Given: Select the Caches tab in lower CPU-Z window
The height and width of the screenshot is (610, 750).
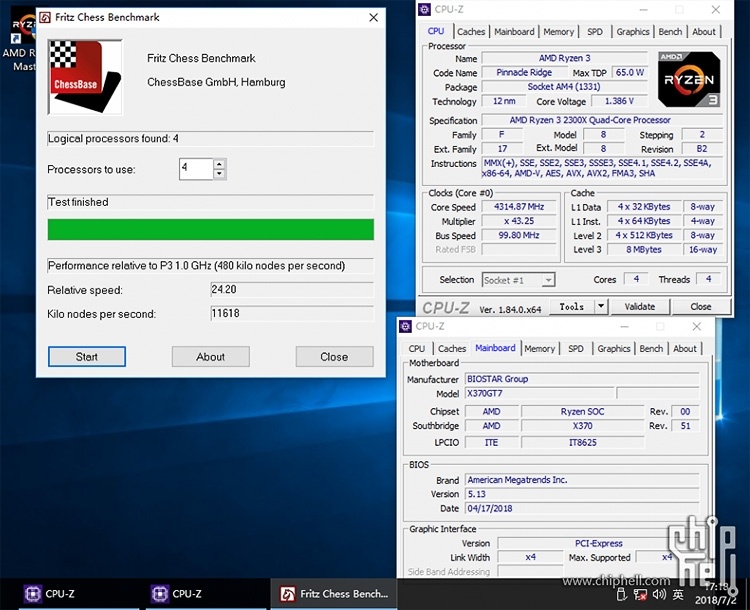Looking at the screenshot, I should (452, 349).
